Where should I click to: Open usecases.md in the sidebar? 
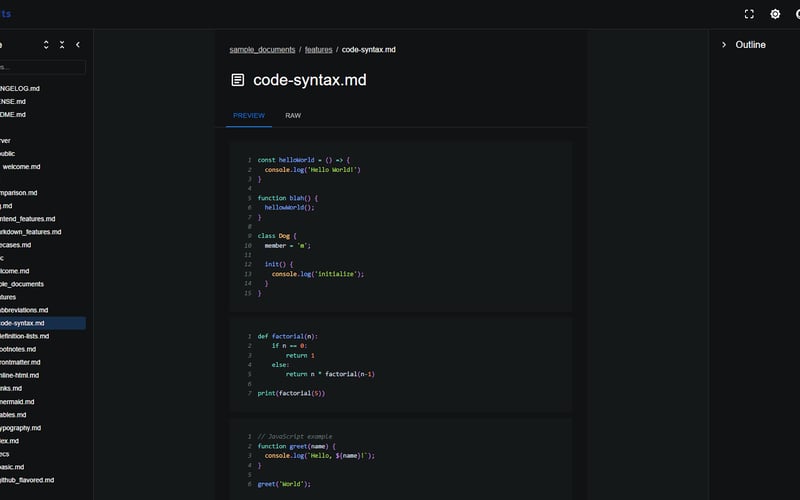[15, 245]
